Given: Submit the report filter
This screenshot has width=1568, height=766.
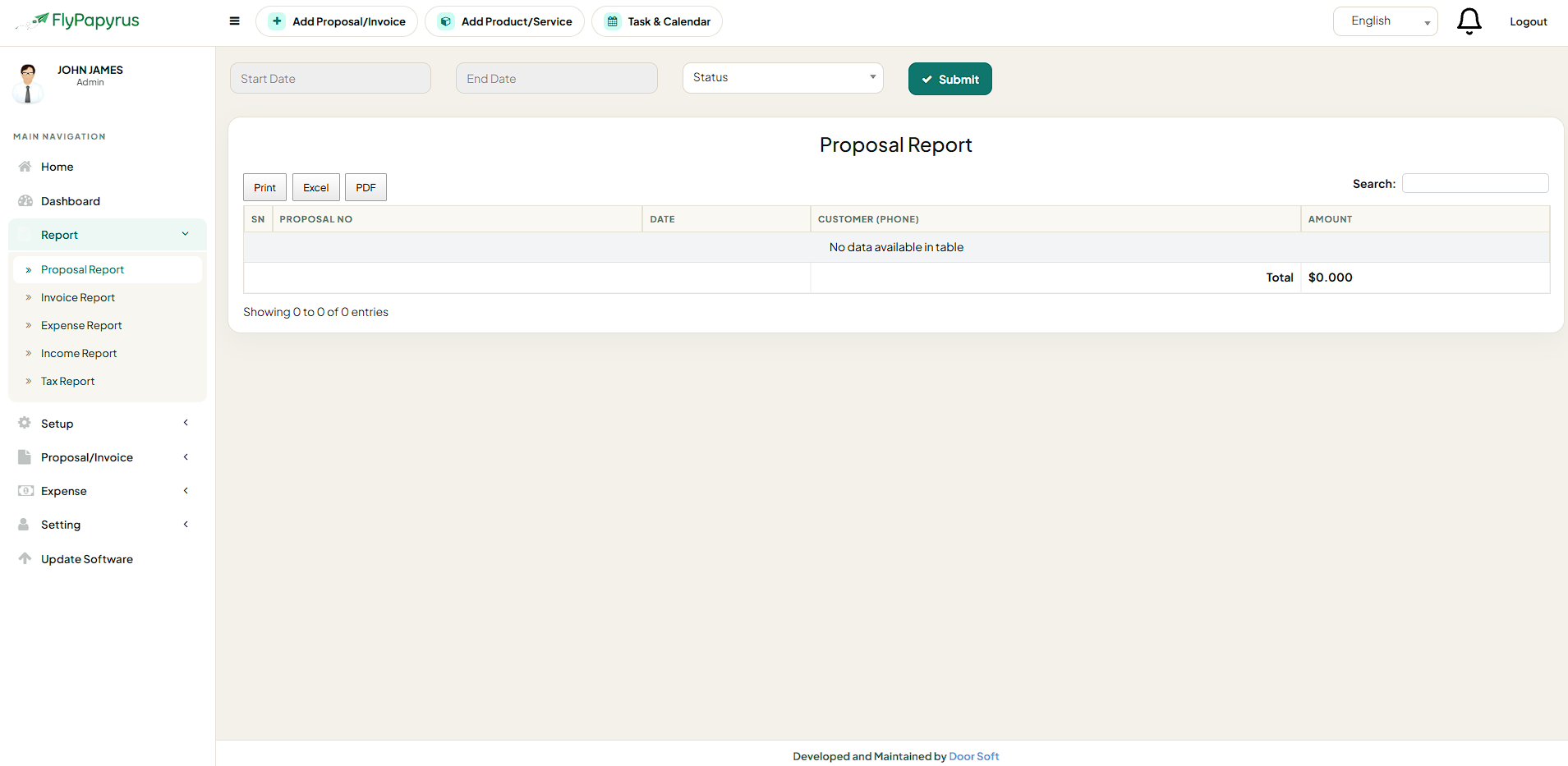Looking at the screenshot, I should coord(950,79).
